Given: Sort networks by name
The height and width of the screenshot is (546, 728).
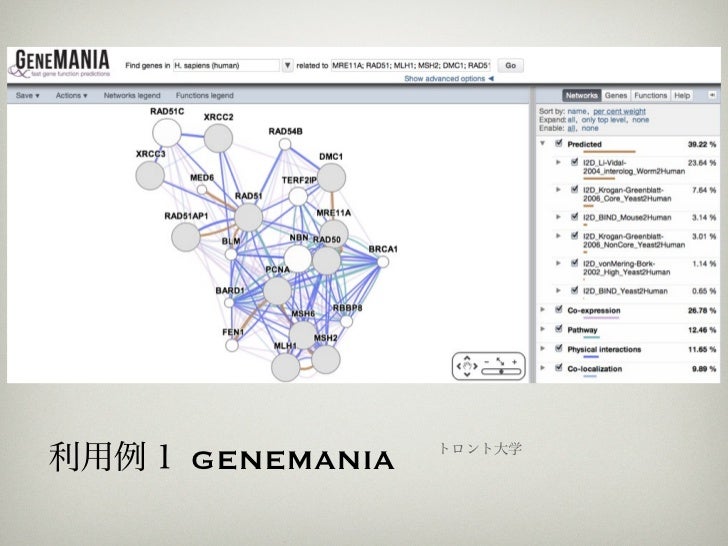Looking at the screenshot, I should (577, 111).
